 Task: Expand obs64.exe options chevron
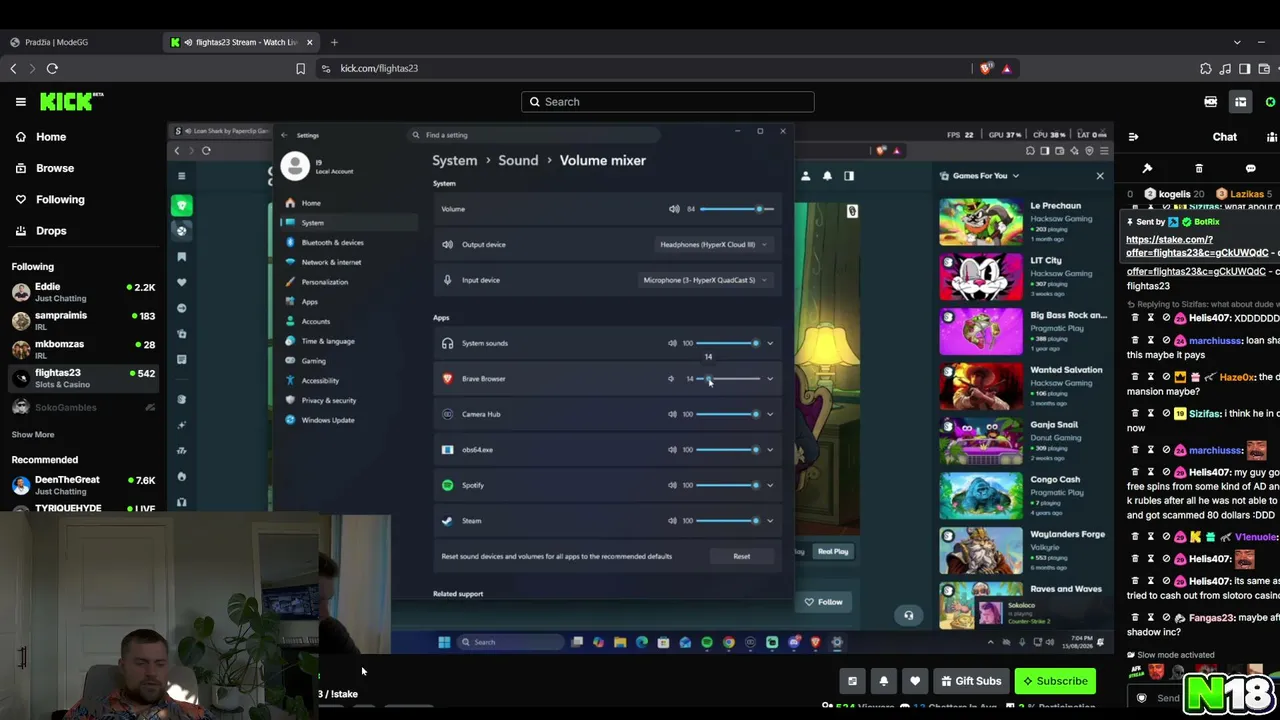769,450
